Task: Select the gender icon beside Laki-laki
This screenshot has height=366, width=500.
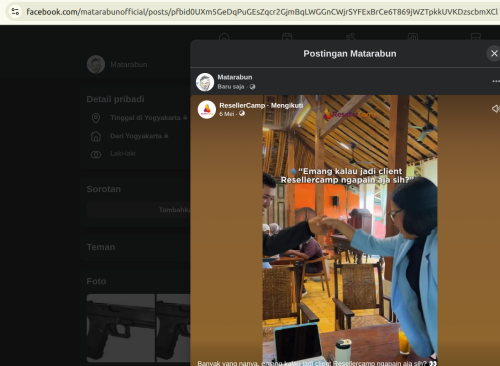Action: click(96, 154)
